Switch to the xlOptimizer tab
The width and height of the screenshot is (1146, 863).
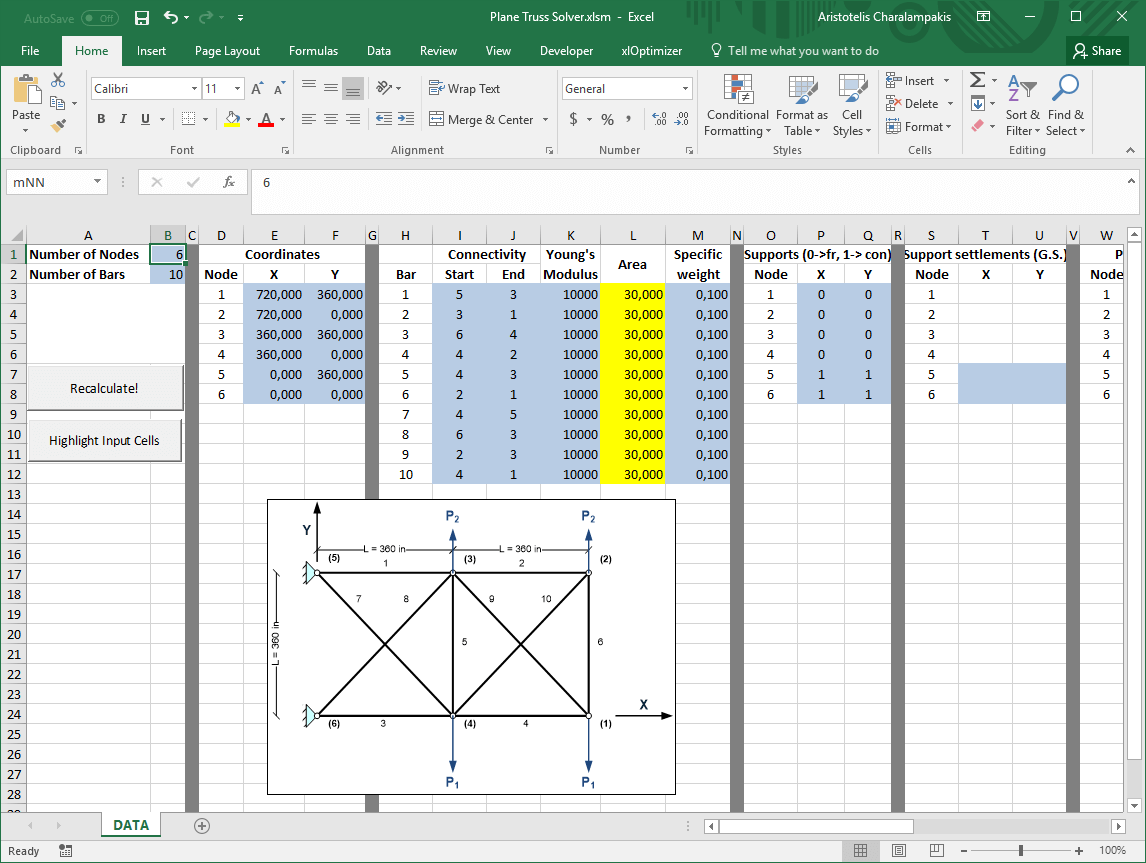click(x=651, y=51)
